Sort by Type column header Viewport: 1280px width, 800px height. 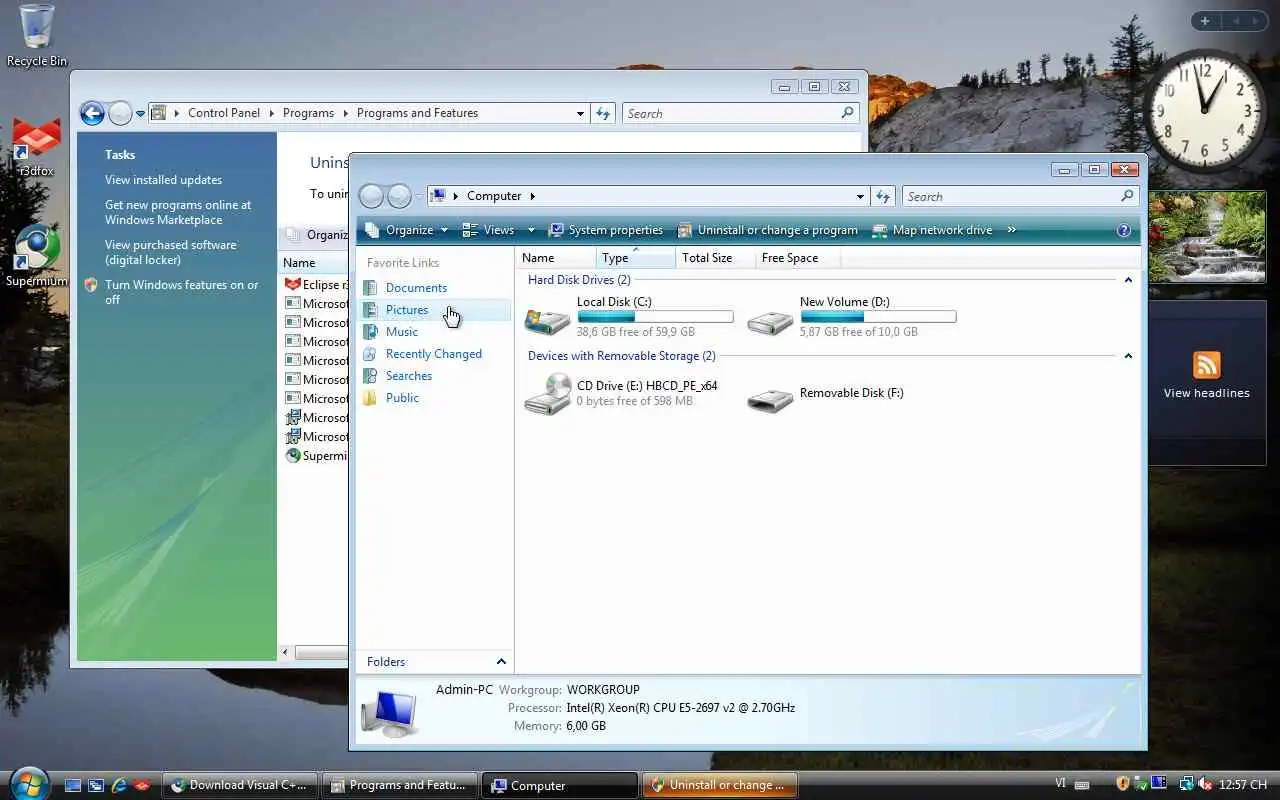635,258
